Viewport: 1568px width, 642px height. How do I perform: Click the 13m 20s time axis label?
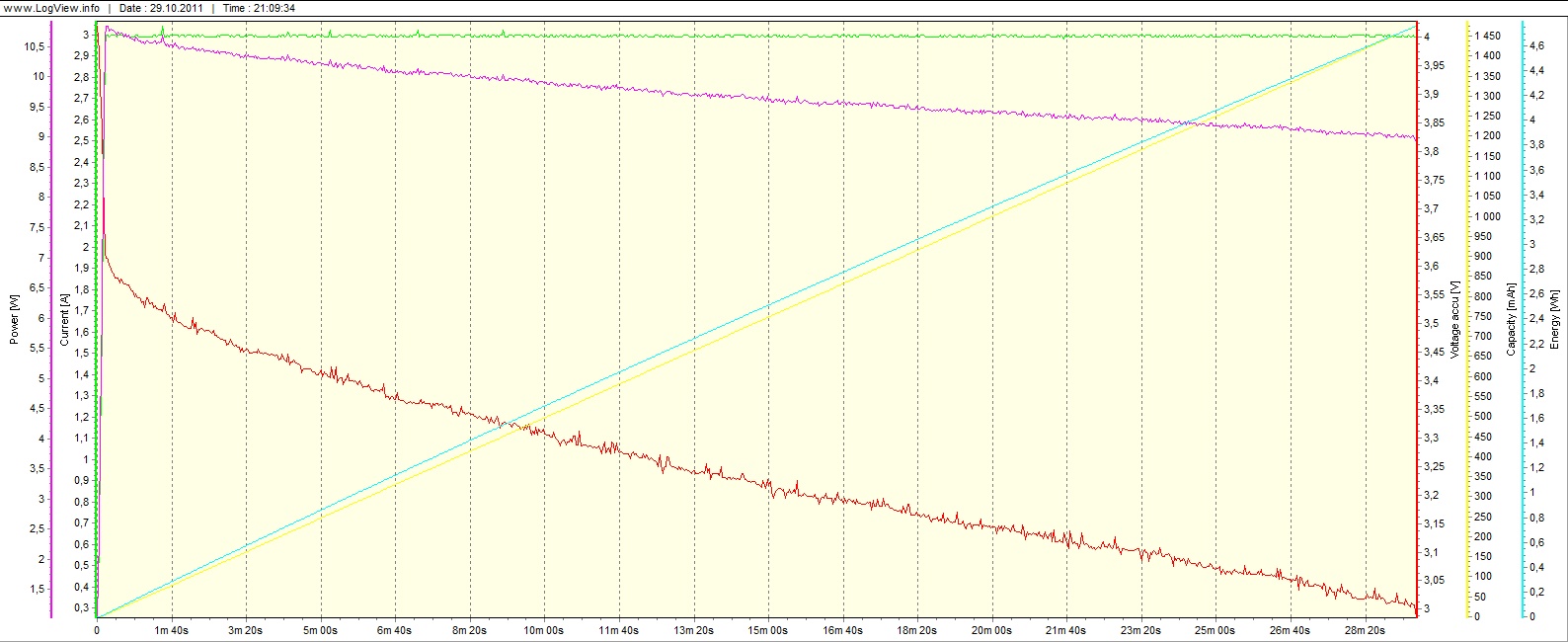(693, 629)
